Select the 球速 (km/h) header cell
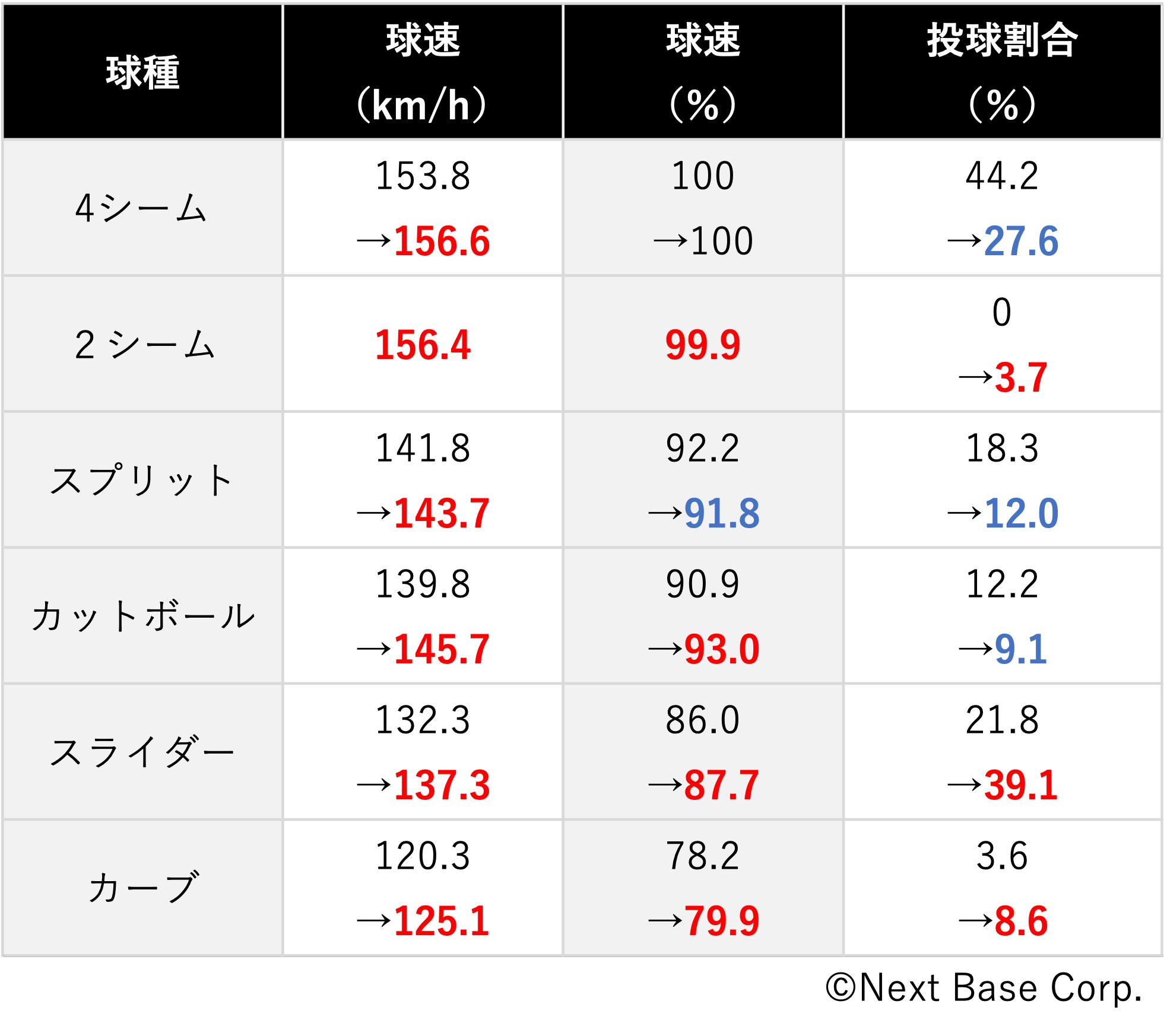 [x=422, y=72]
